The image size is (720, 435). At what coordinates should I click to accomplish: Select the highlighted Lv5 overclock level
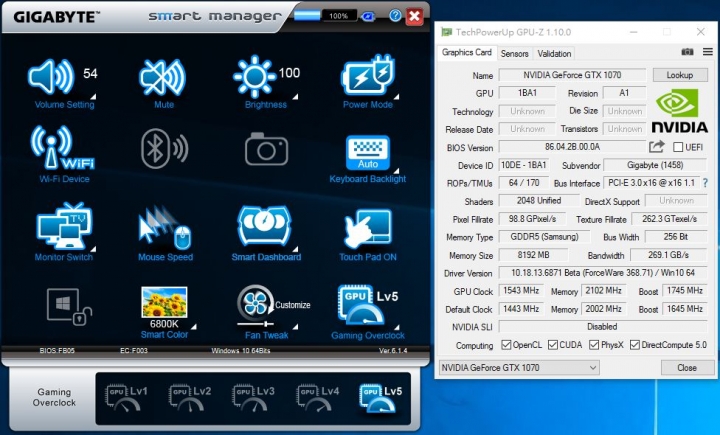380,397
